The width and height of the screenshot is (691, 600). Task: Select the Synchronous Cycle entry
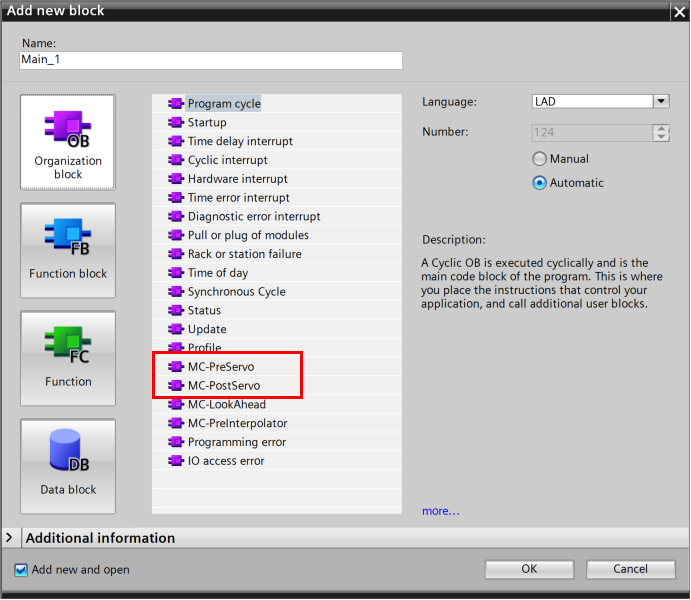tap(277, 291)
